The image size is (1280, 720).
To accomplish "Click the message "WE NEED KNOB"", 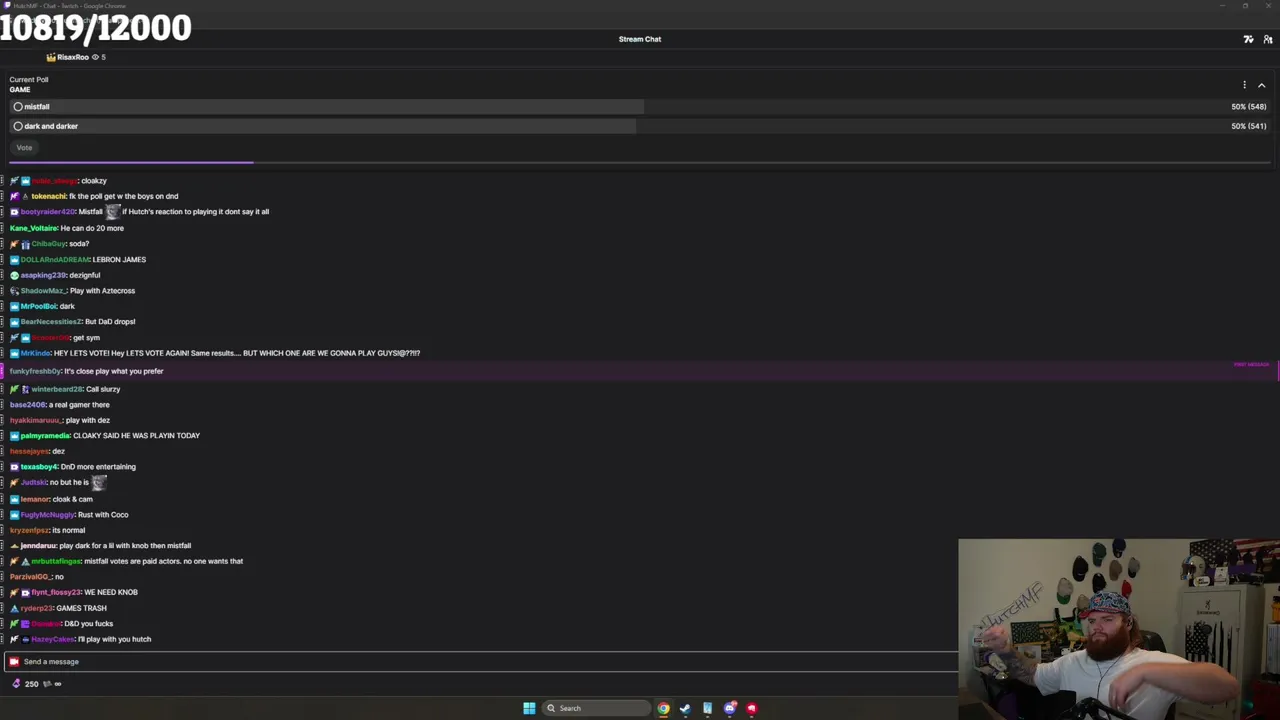I will click(x=111, y=592).
